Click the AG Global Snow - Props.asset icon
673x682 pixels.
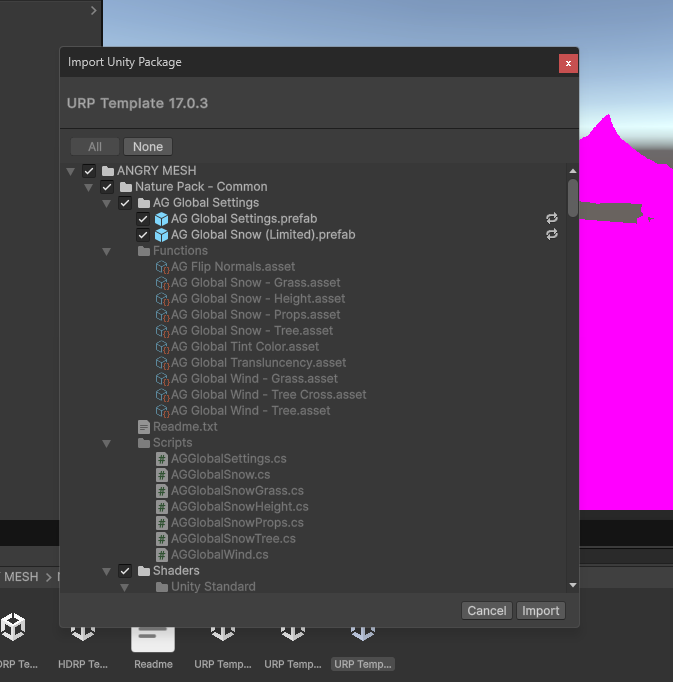point(162,315)
